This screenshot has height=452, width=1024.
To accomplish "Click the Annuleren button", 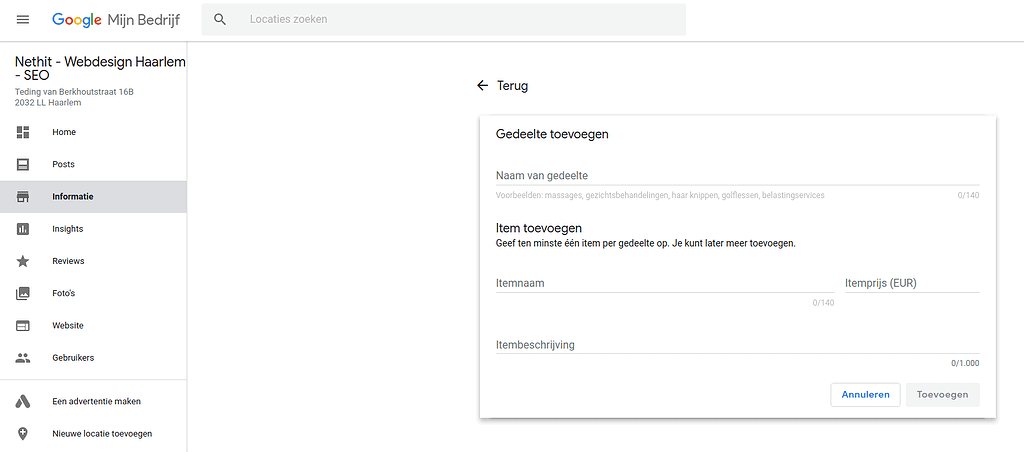I will [x=865, y=395].
